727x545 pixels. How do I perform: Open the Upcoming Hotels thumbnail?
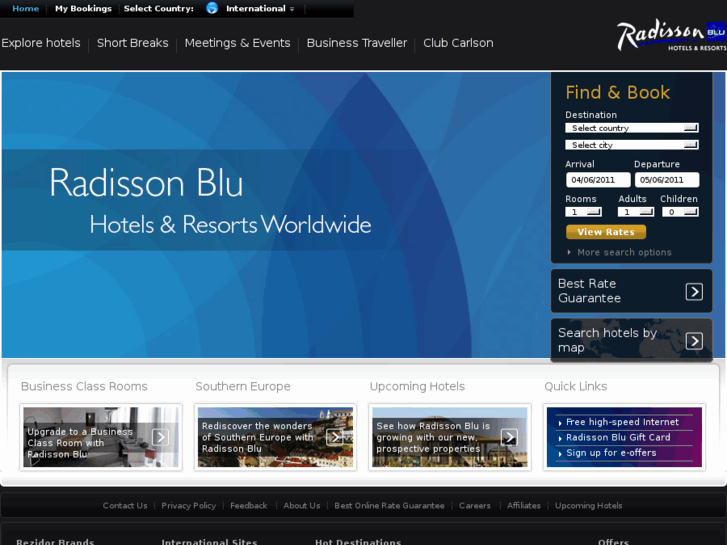point(450,437)
